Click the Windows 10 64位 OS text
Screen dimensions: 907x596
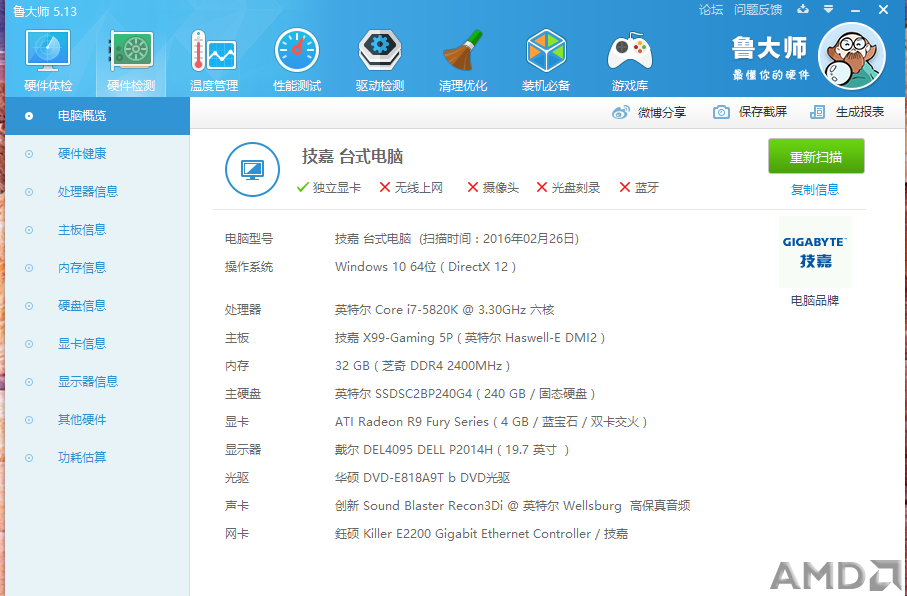tap(425, 267)
